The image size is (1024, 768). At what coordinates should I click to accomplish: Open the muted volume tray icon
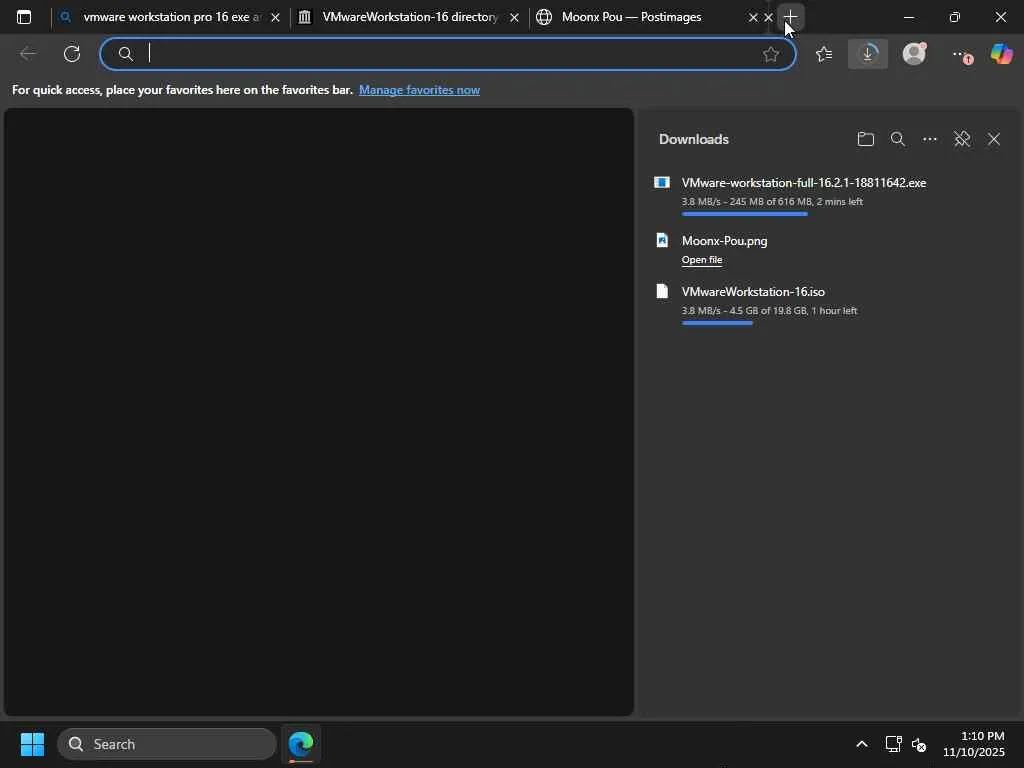pos(920,744)
